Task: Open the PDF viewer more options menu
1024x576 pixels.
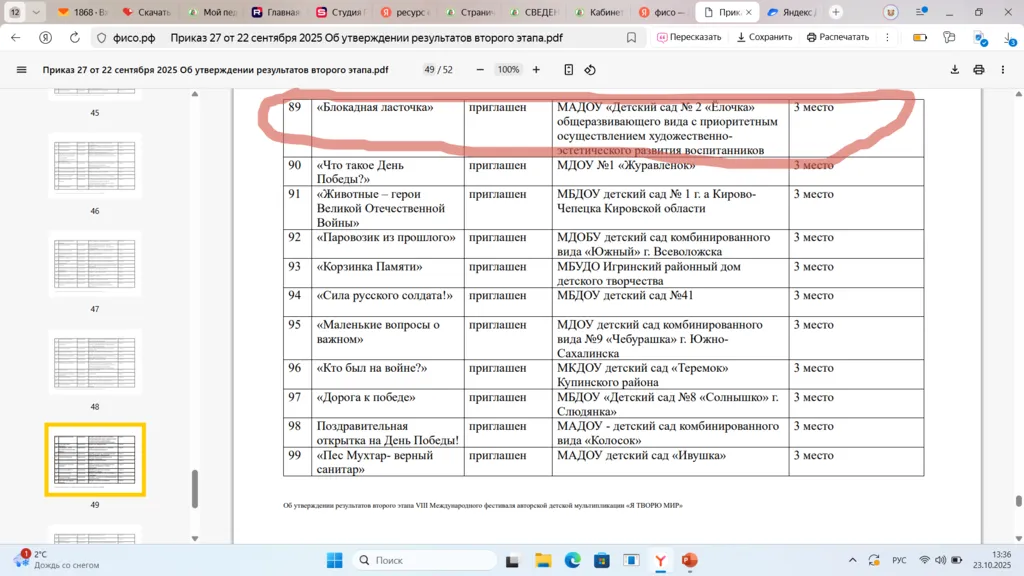Action: tap(1003, 70)
